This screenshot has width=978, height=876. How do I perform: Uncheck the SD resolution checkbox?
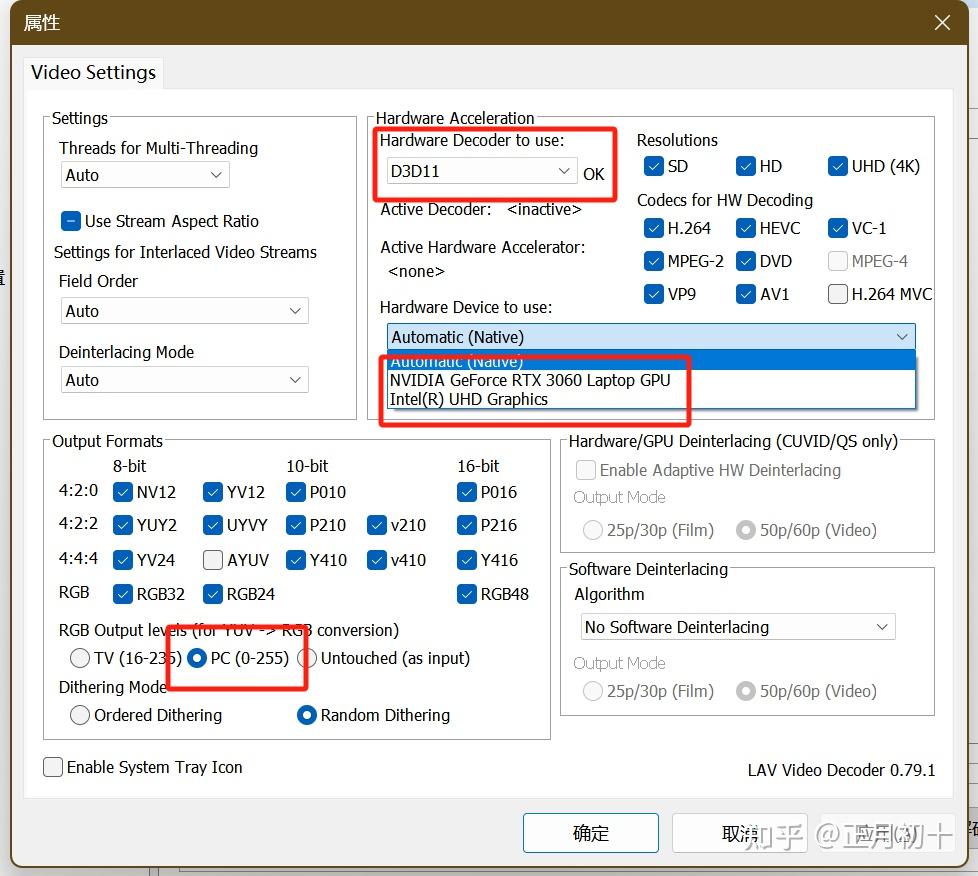coord(654,166)
